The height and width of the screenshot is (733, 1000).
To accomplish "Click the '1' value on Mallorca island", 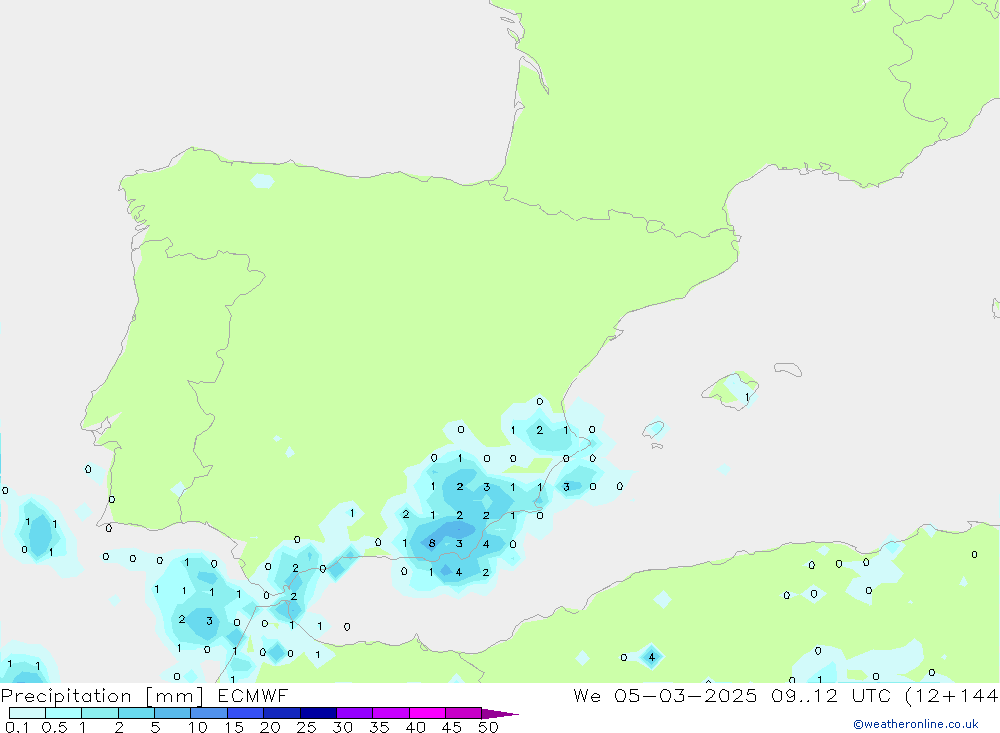I will pyautogui.click(x=747, y=397).
